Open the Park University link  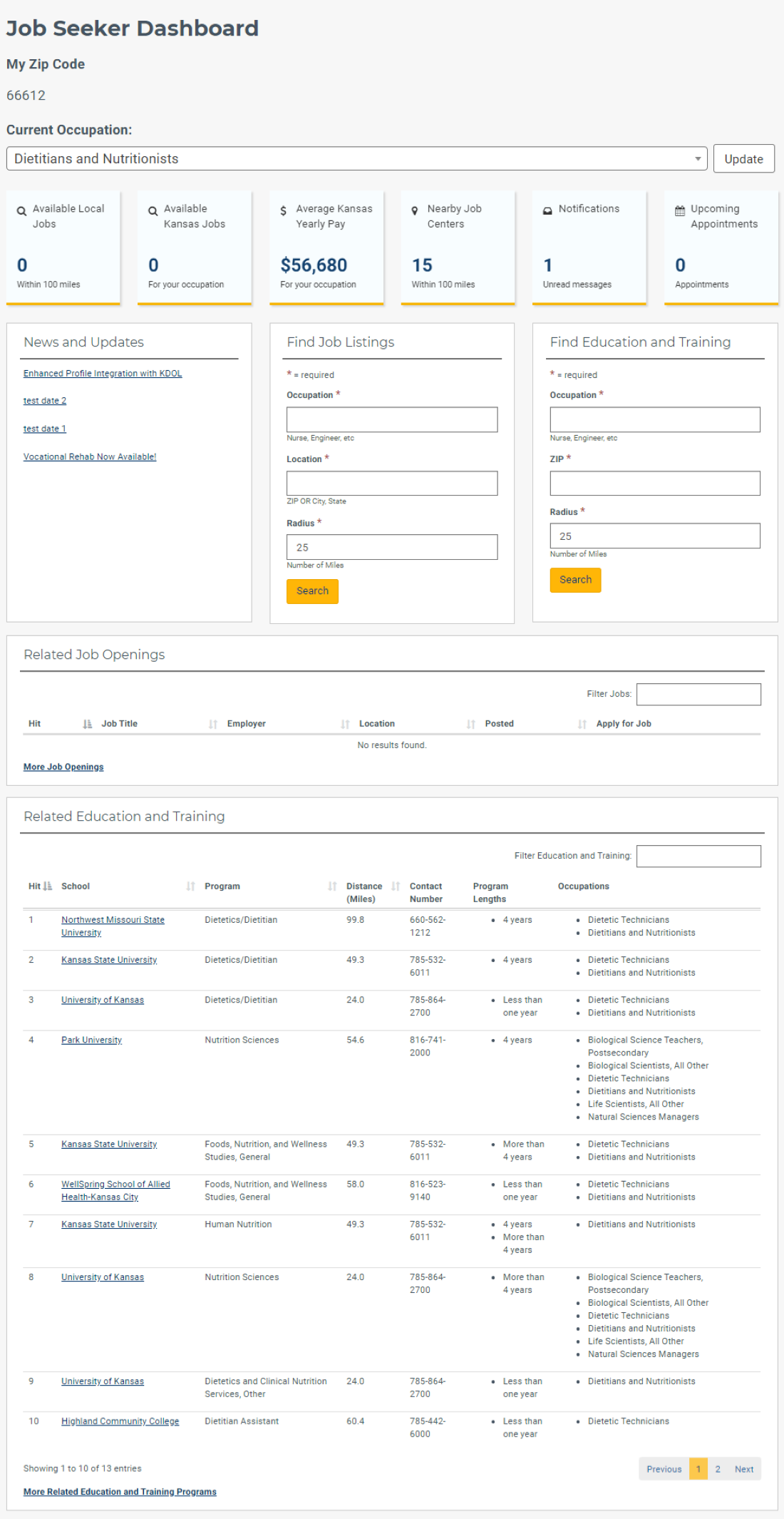(x=91, y=1040)
